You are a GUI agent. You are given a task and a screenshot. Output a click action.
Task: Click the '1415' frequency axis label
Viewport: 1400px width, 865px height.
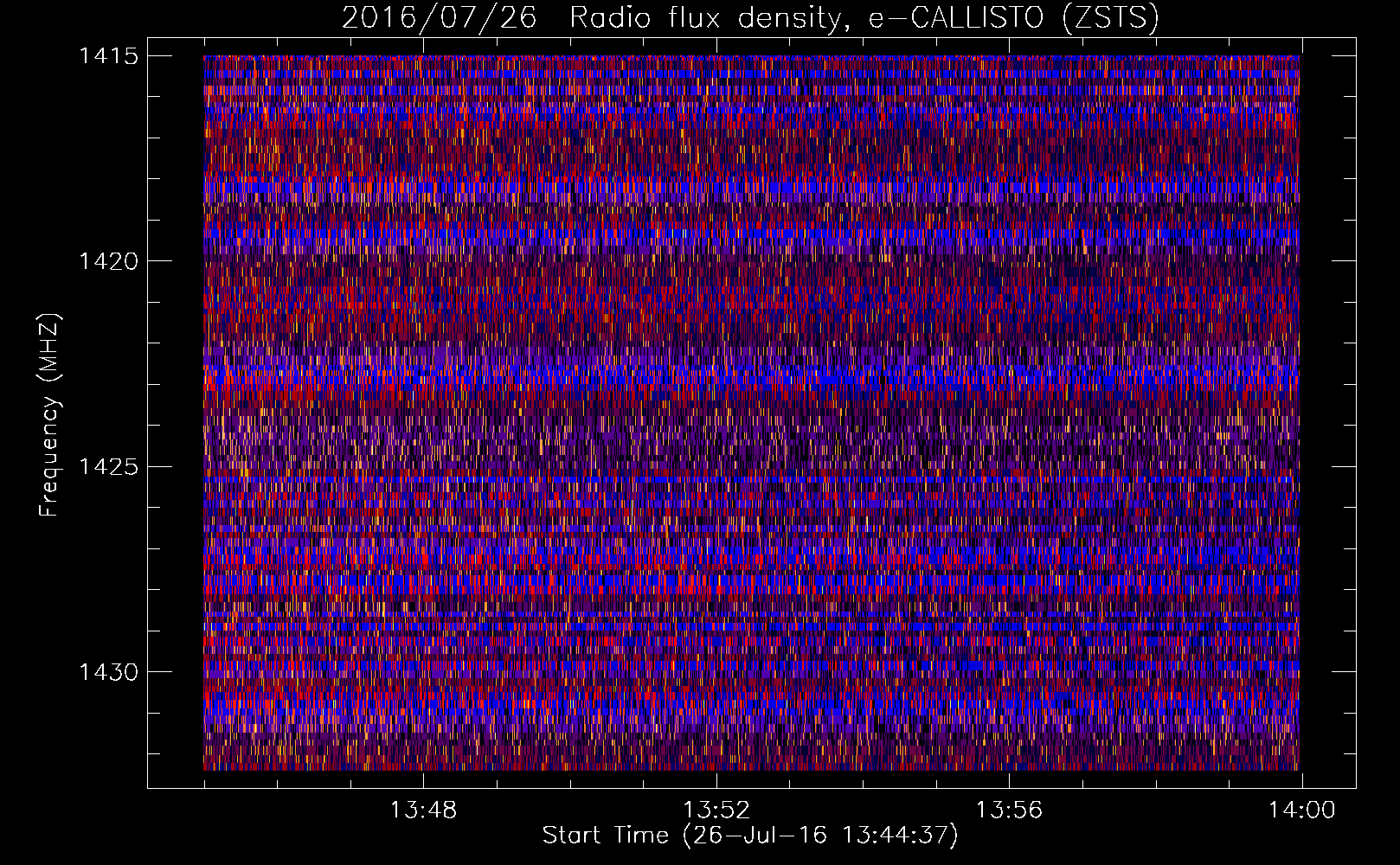109,56
